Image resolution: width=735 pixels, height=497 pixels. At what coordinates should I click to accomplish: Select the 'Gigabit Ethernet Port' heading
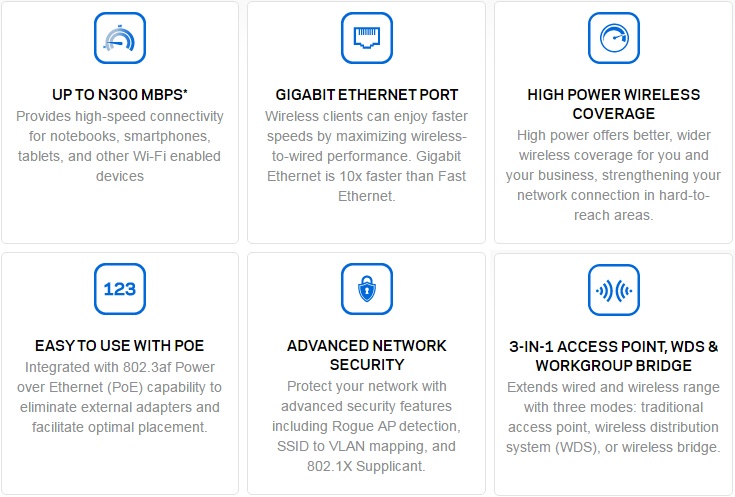click(367, 95)
